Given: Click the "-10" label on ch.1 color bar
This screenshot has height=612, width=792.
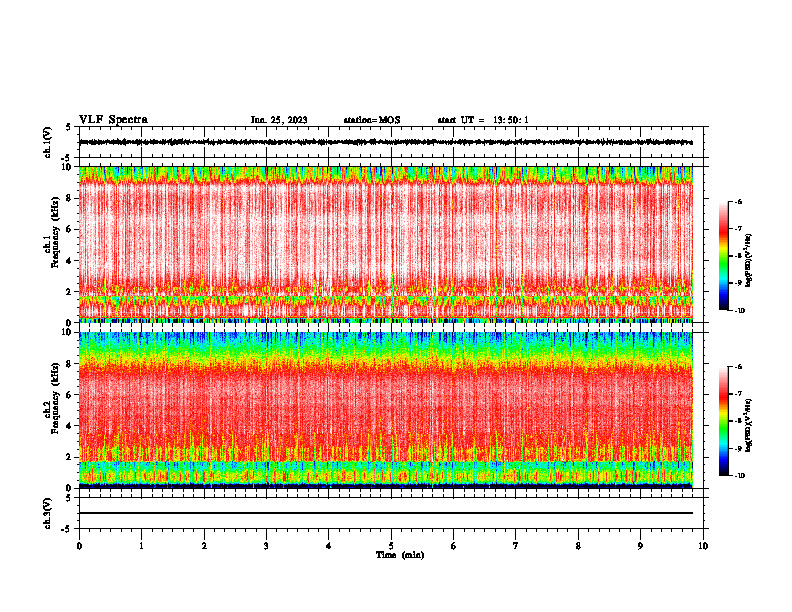Looking at the screenshot, I should [740, 311].
